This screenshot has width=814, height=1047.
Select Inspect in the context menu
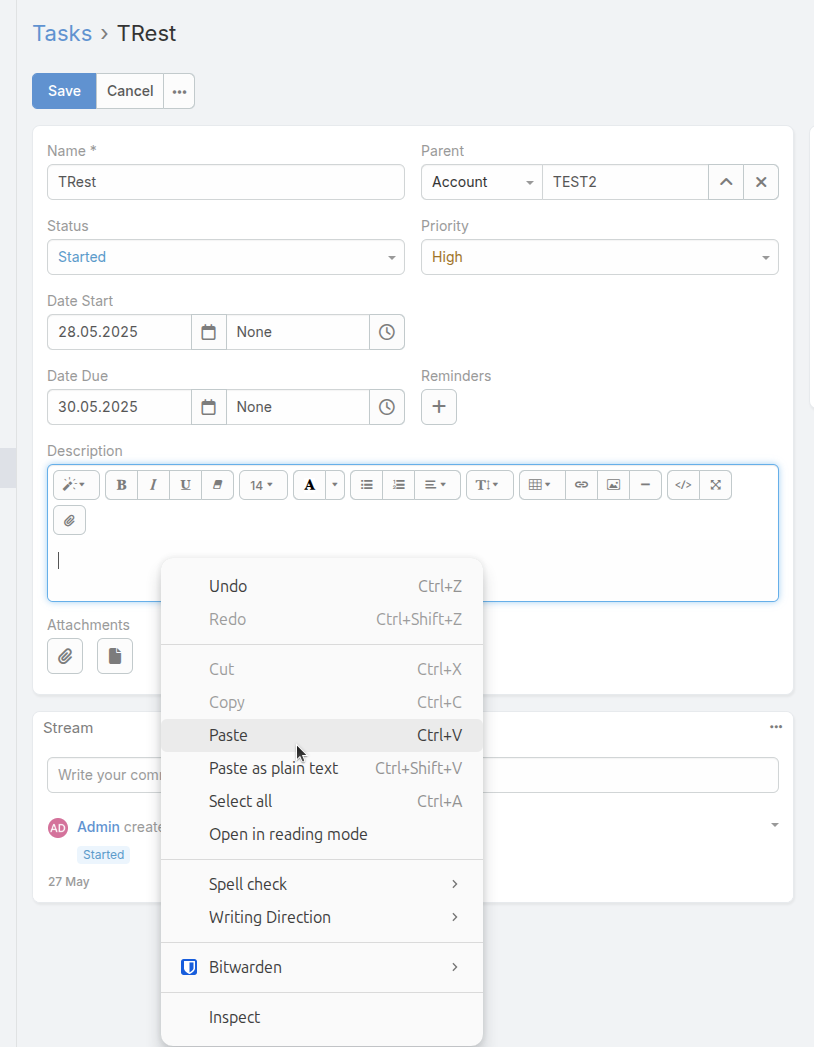tap(234, 1017)
